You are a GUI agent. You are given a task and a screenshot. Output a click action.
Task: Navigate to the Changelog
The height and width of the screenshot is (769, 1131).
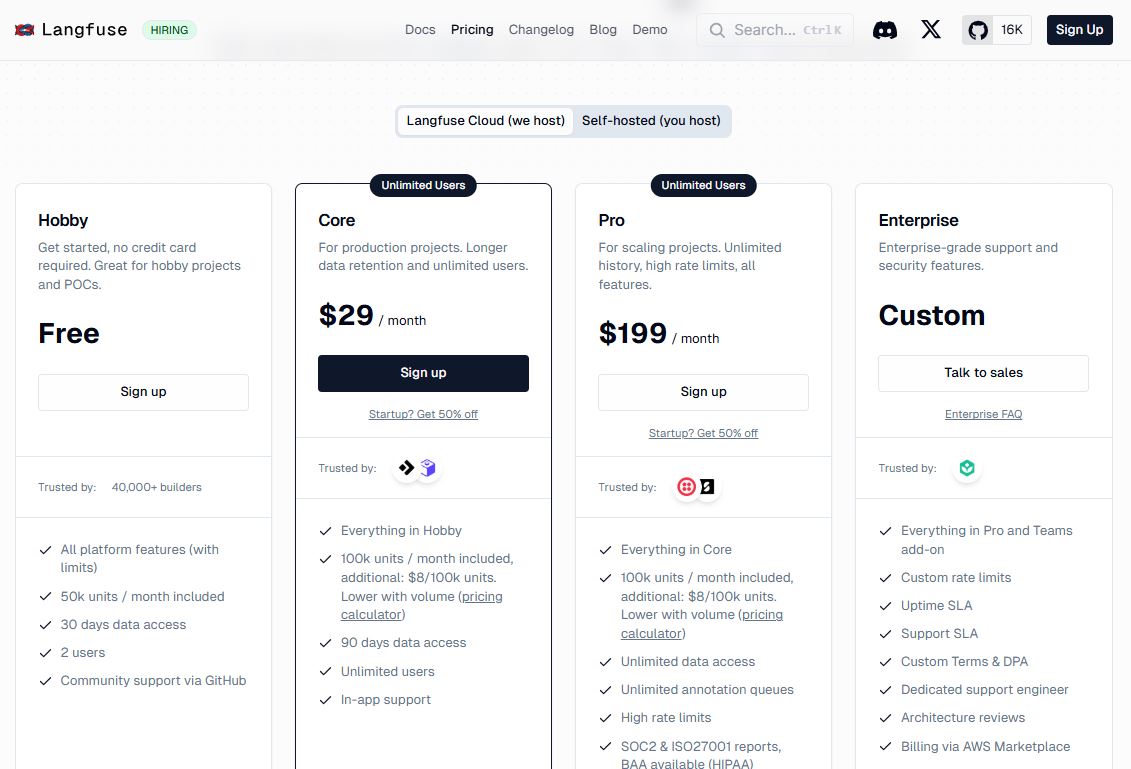coord(541,30)
